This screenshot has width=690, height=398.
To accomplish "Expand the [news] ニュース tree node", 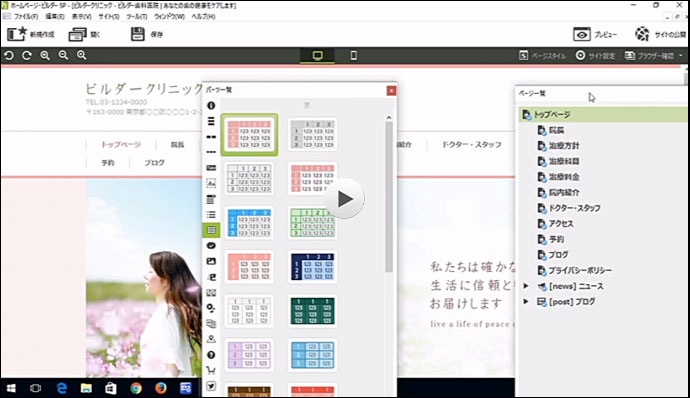I will (526, 286).
